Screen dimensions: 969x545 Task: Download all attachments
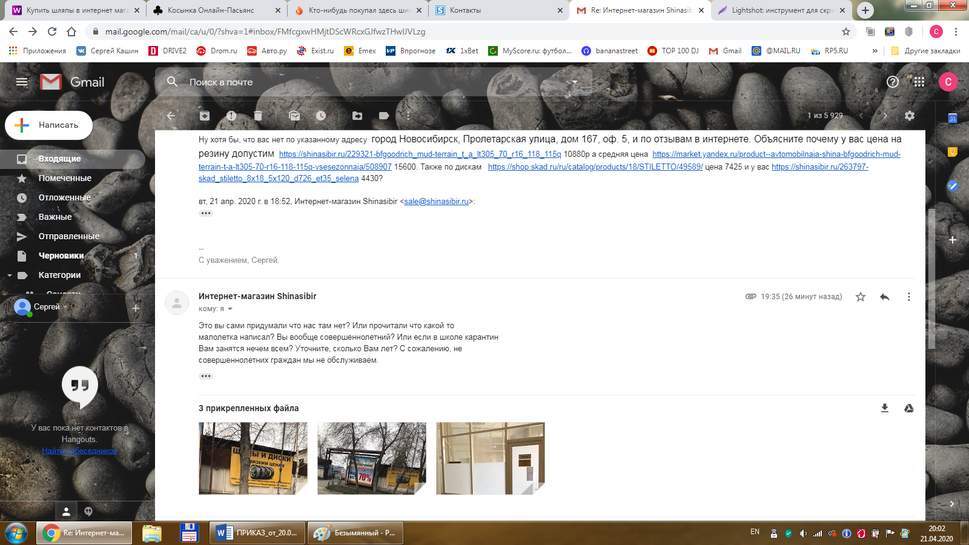[884, 408]
